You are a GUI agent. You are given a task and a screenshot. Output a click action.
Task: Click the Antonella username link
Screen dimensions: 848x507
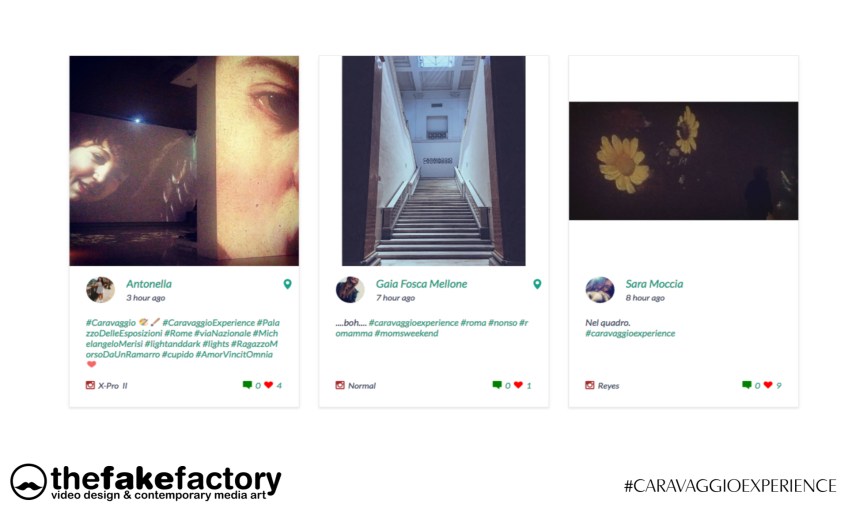coord(149,284)
